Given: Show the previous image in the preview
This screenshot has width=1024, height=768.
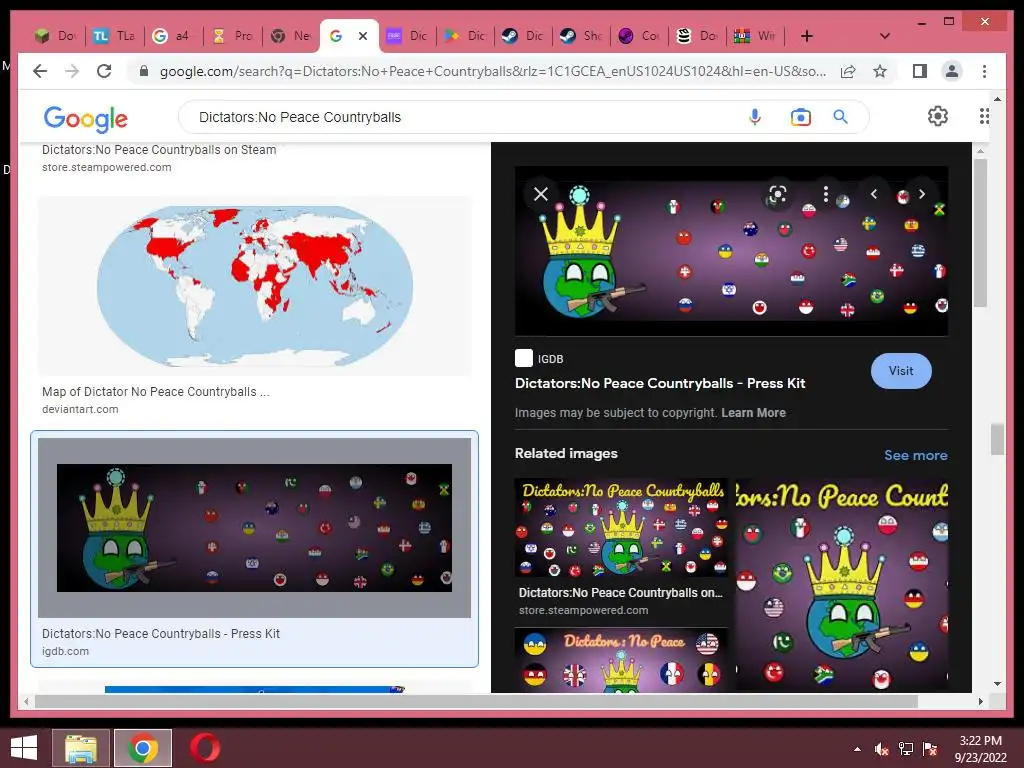Looking at the screenshot, I should point(874,194).
